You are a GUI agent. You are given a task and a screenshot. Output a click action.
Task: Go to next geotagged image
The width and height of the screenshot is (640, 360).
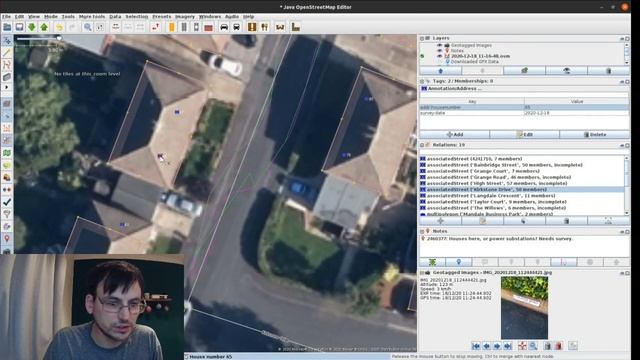[x=497, y=346]
